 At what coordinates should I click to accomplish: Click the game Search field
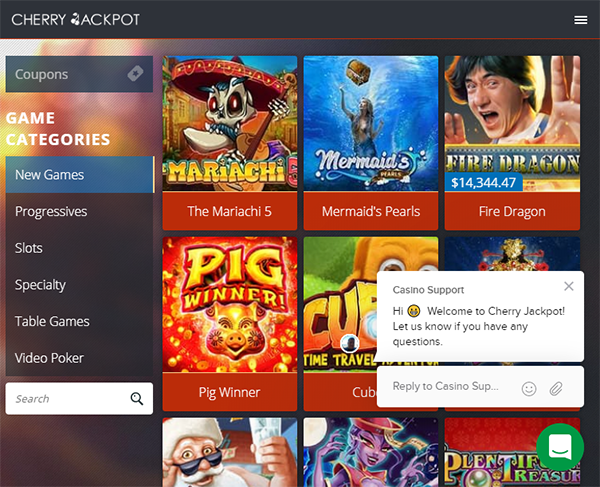pyautogui.click(x=79, y=399)
